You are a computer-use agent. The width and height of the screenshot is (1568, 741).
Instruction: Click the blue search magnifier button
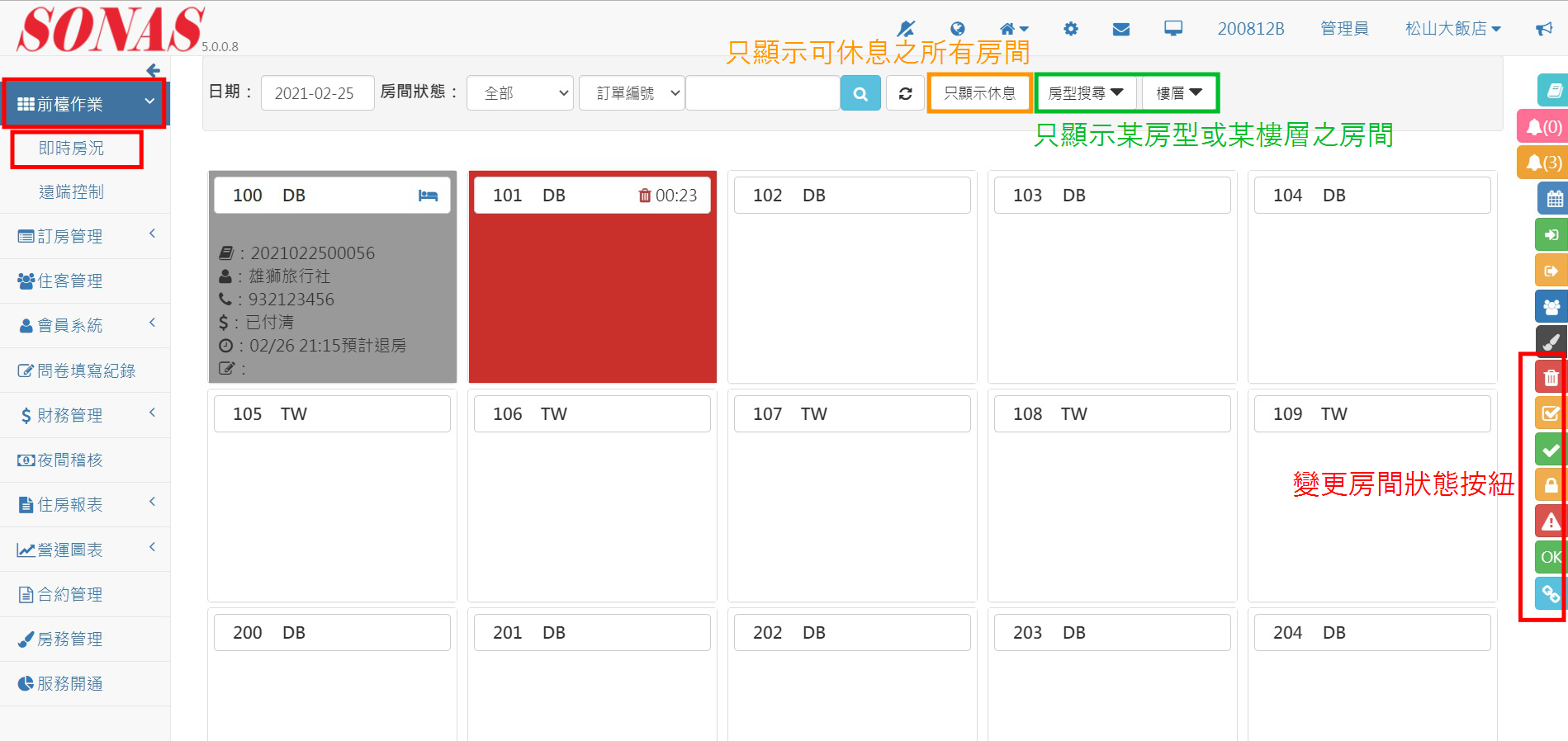tap(860, 93)
